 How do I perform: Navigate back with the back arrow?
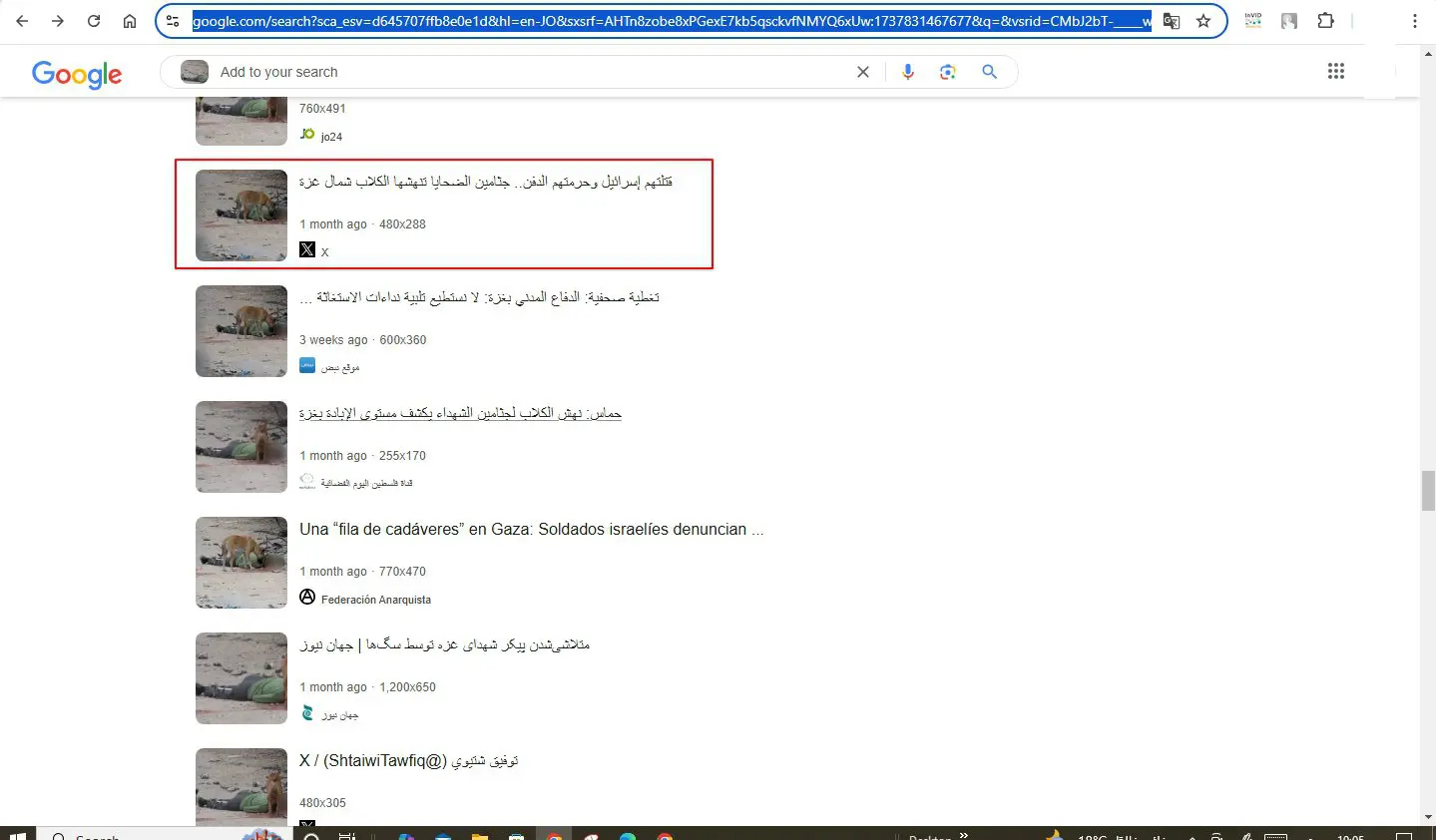point(22,21)
